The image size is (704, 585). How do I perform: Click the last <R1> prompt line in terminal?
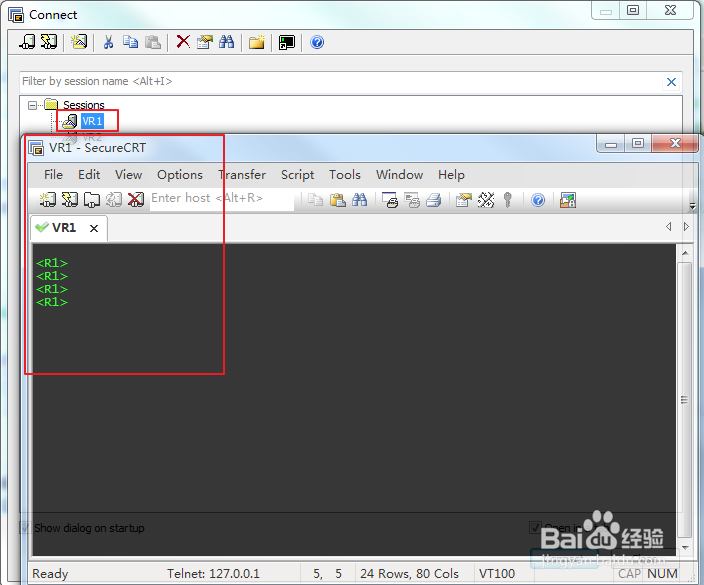click(52, 302)
